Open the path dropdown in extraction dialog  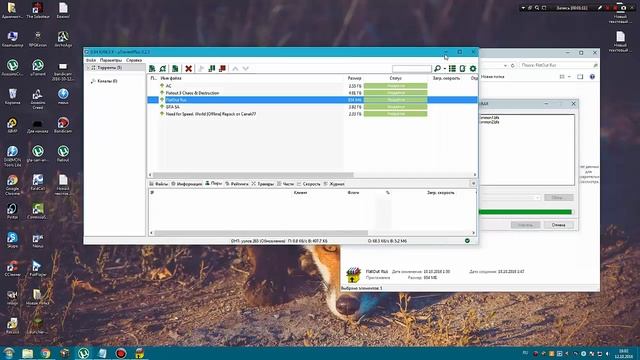[538, 198]
